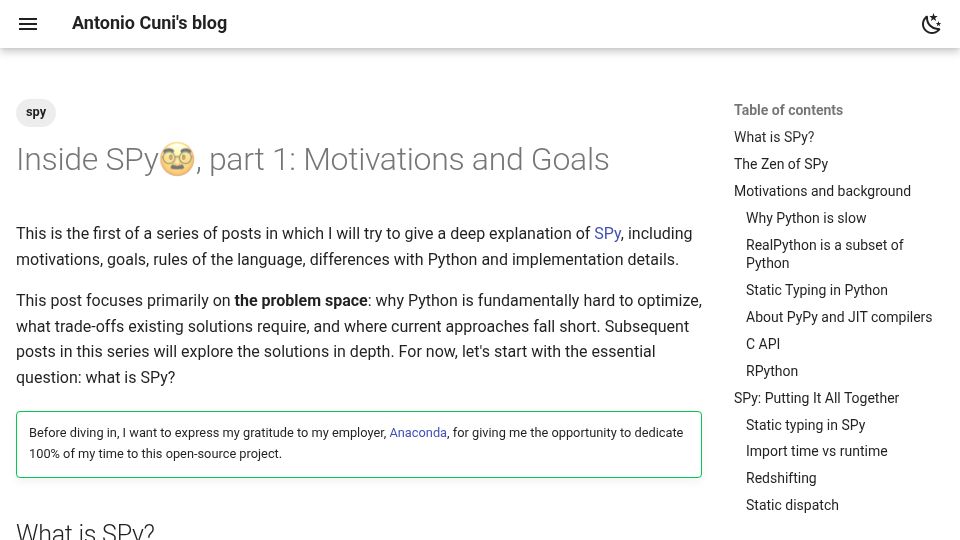Click the spy tag chip
Image resolution: width=960 pixels, height=540 pixels.
pos(36,113)
